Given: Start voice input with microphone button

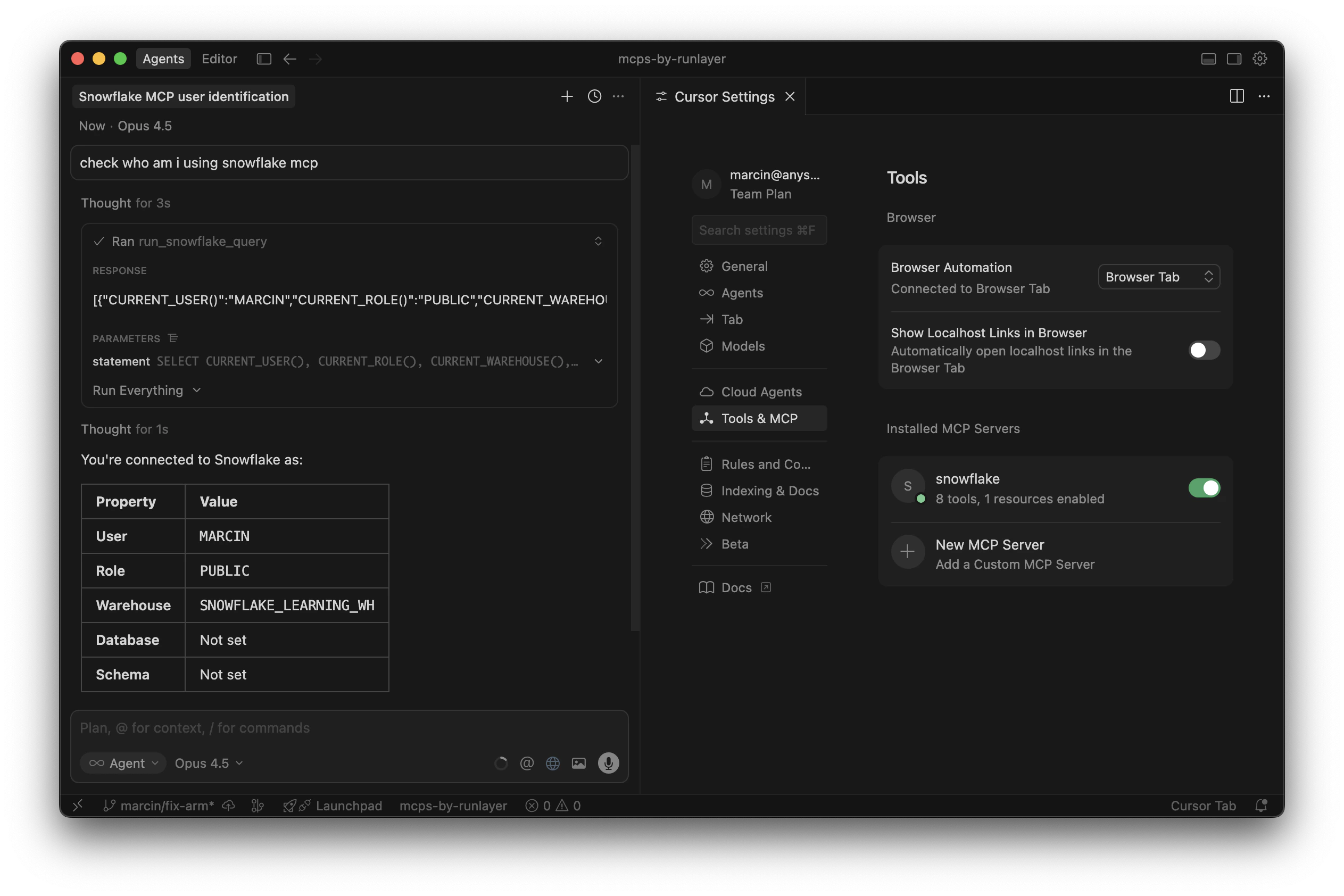Looking at the screenshot, I should pos(608,763).
